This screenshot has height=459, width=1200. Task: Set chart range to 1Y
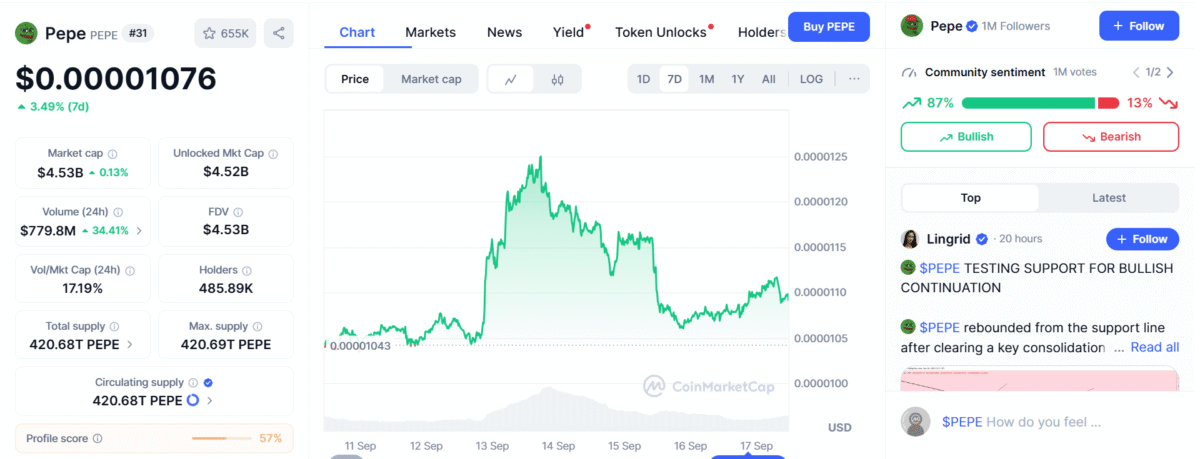point(738,79)
